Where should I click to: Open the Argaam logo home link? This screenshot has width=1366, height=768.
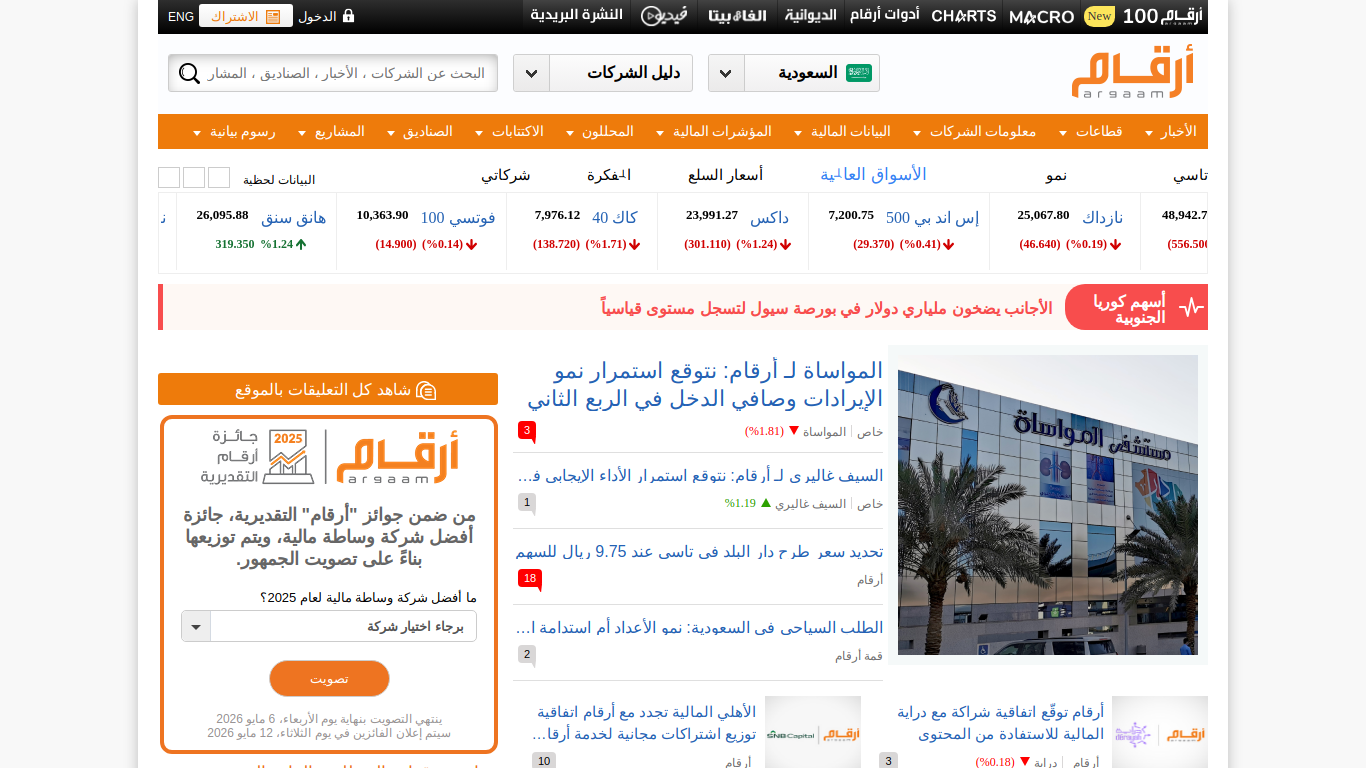pos(1133,73)
